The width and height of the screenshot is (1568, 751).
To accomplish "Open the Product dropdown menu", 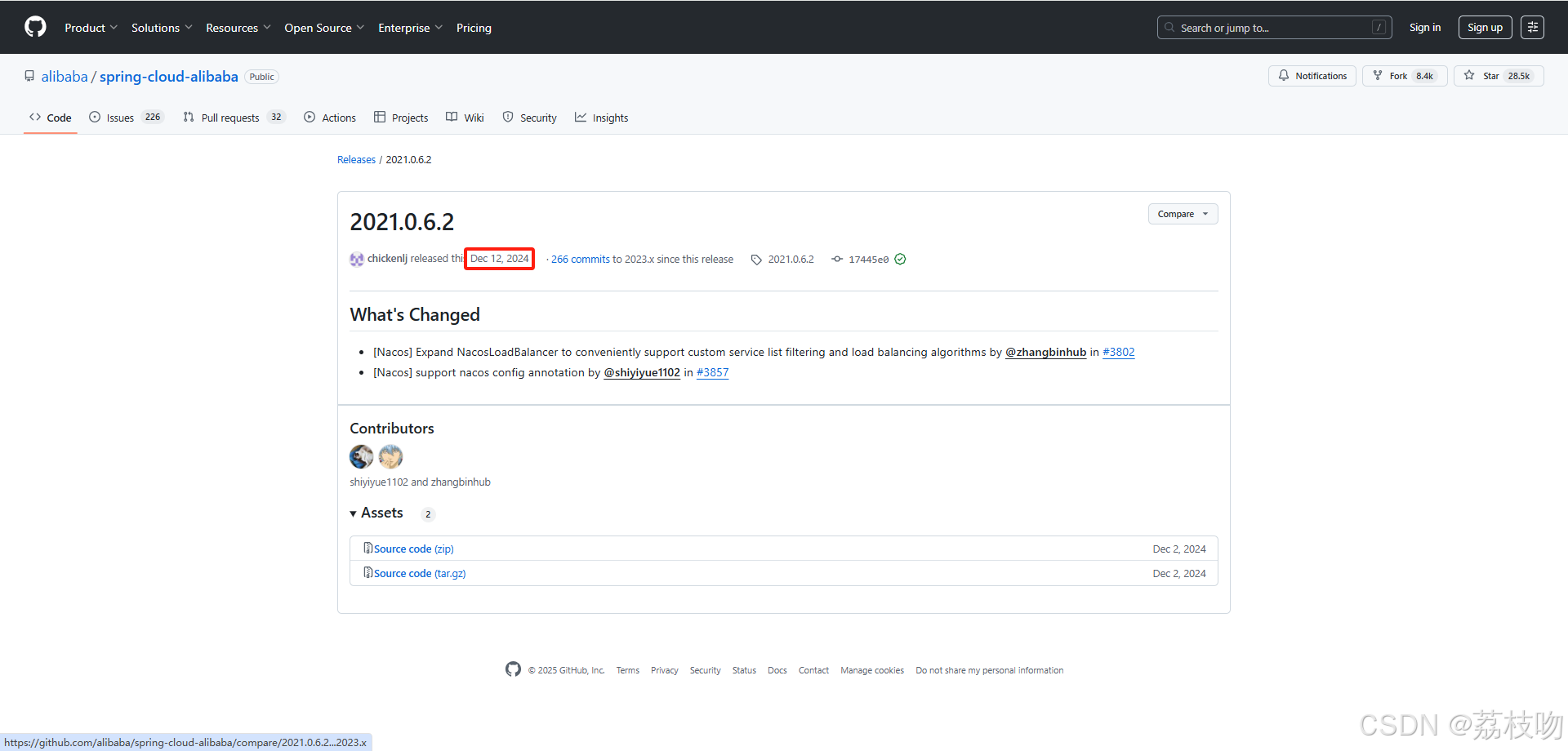I will tap(91, 28).
